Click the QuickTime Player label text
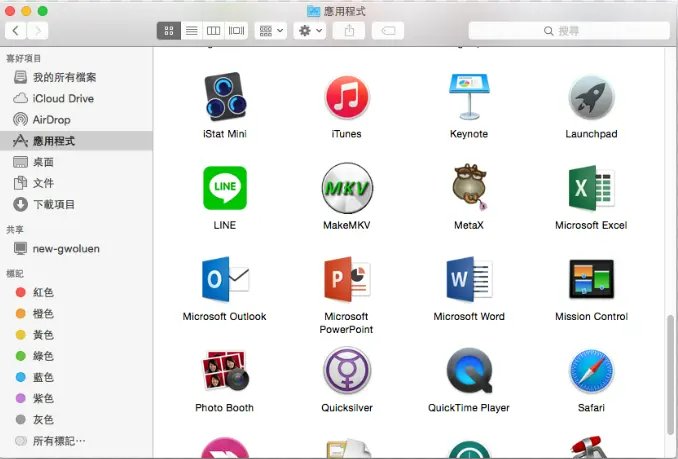 (x=469, y=408)
